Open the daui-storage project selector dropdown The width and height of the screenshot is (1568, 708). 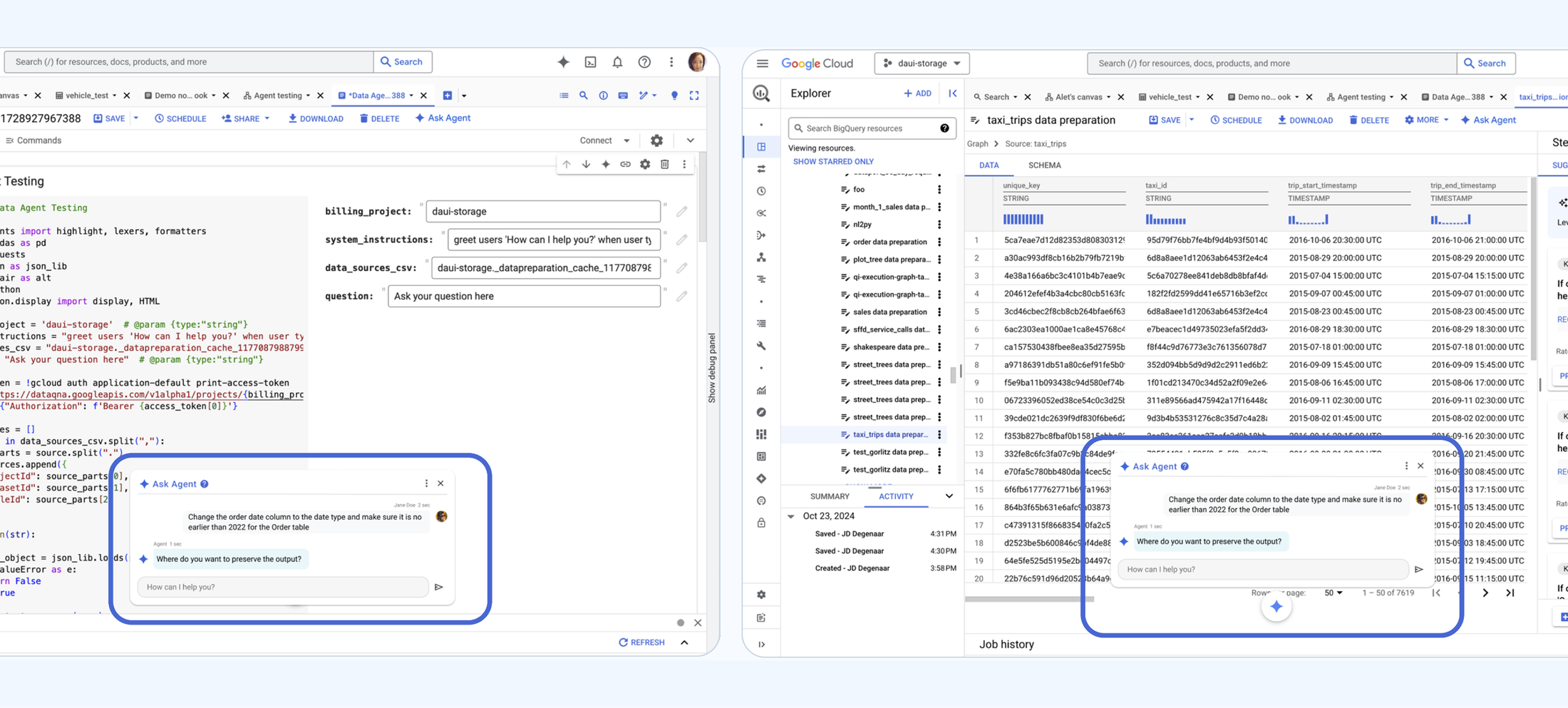[x=922, y=63]
